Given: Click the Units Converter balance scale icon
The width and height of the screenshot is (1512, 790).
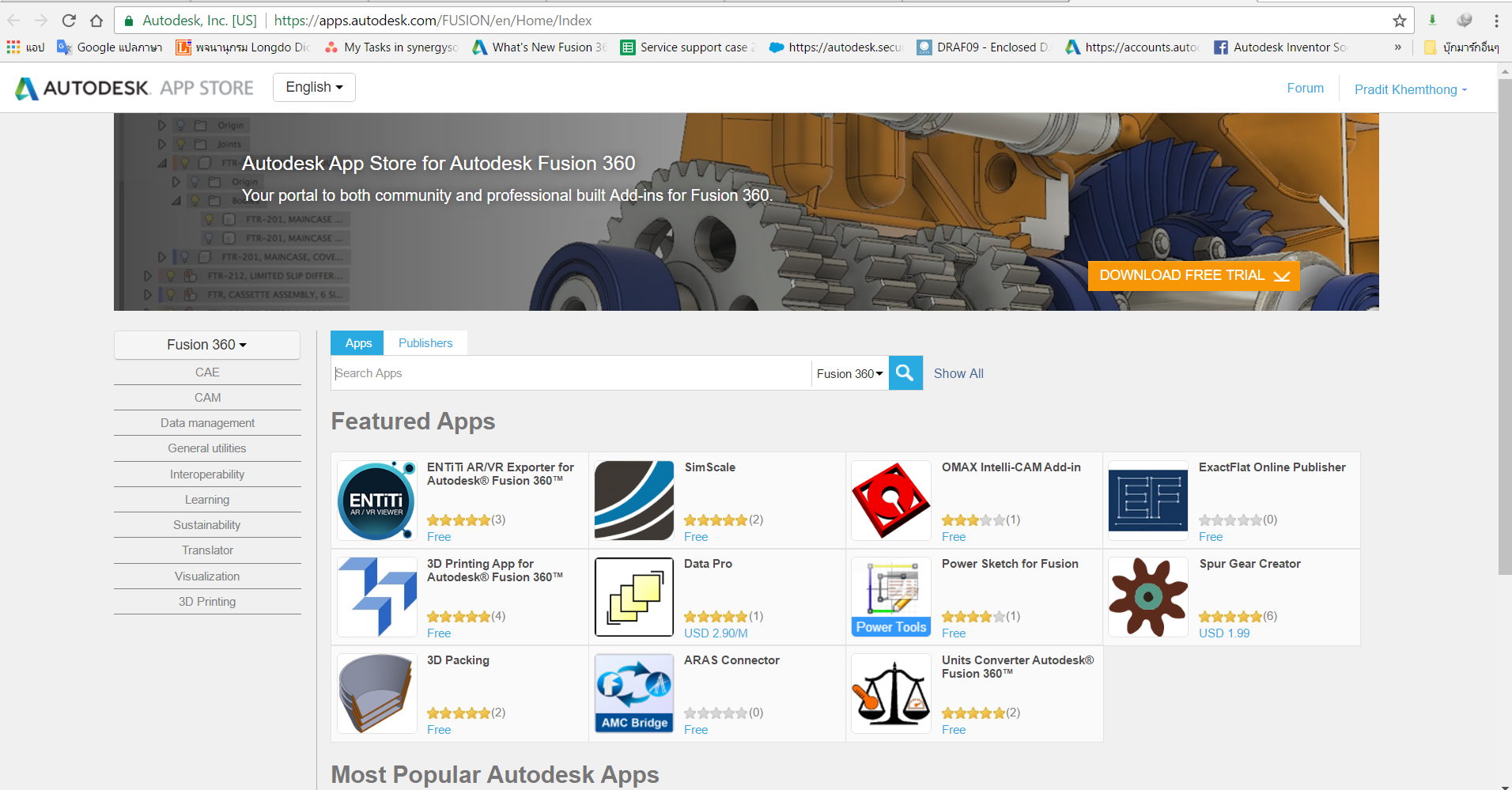Looking at the screenshot, I should (x=890, y=693).
